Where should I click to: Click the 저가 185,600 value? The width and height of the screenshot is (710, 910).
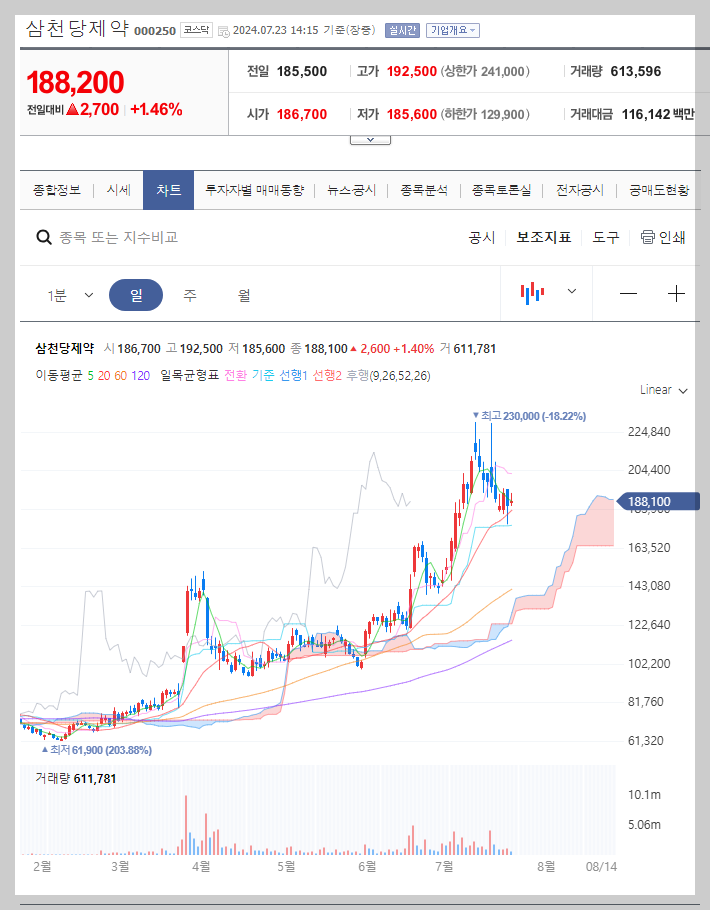click(x=412, y=114)
